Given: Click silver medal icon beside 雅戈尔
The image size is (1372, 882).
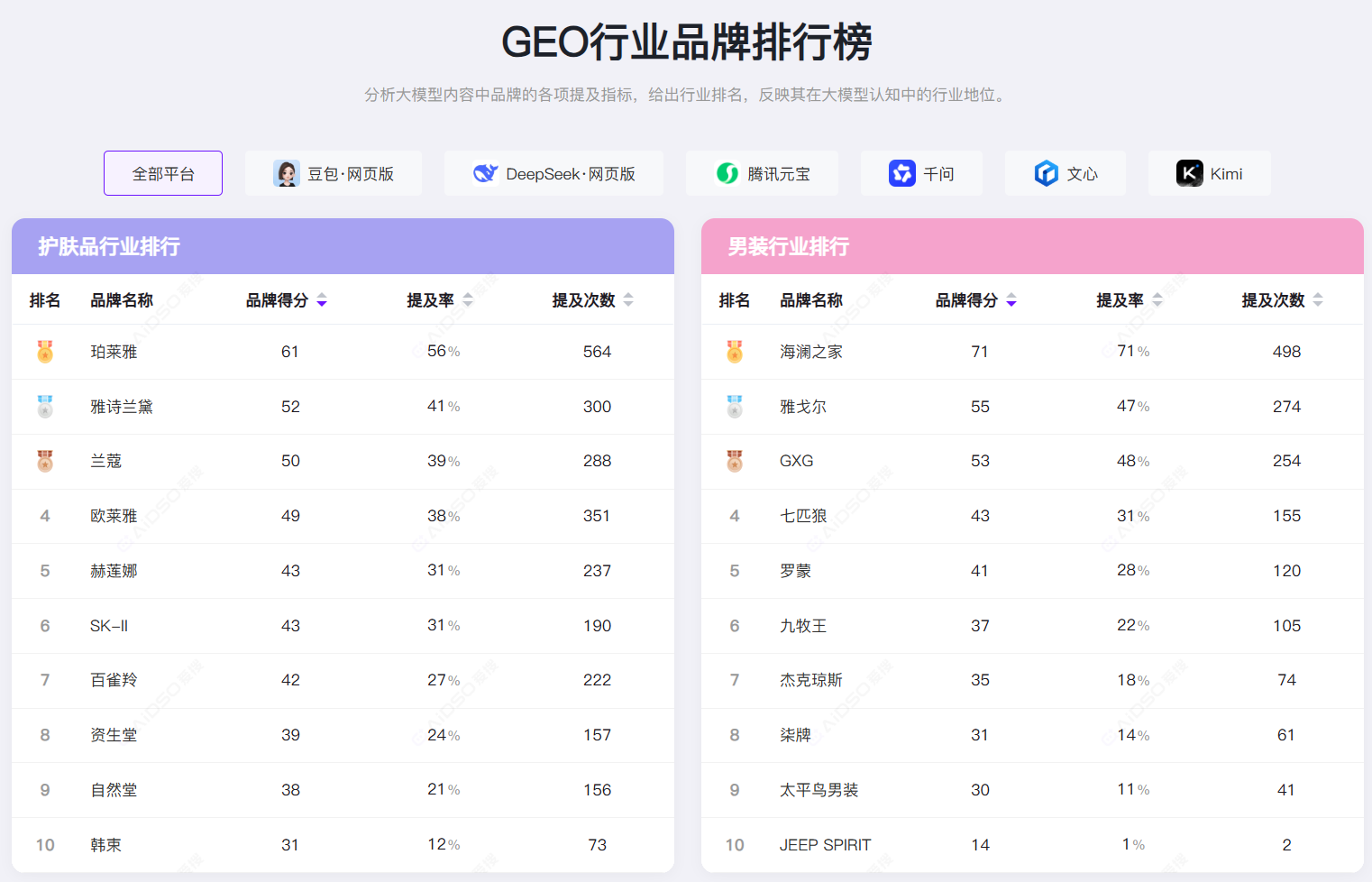Looking at the screenshot, I should click(735, 407).
